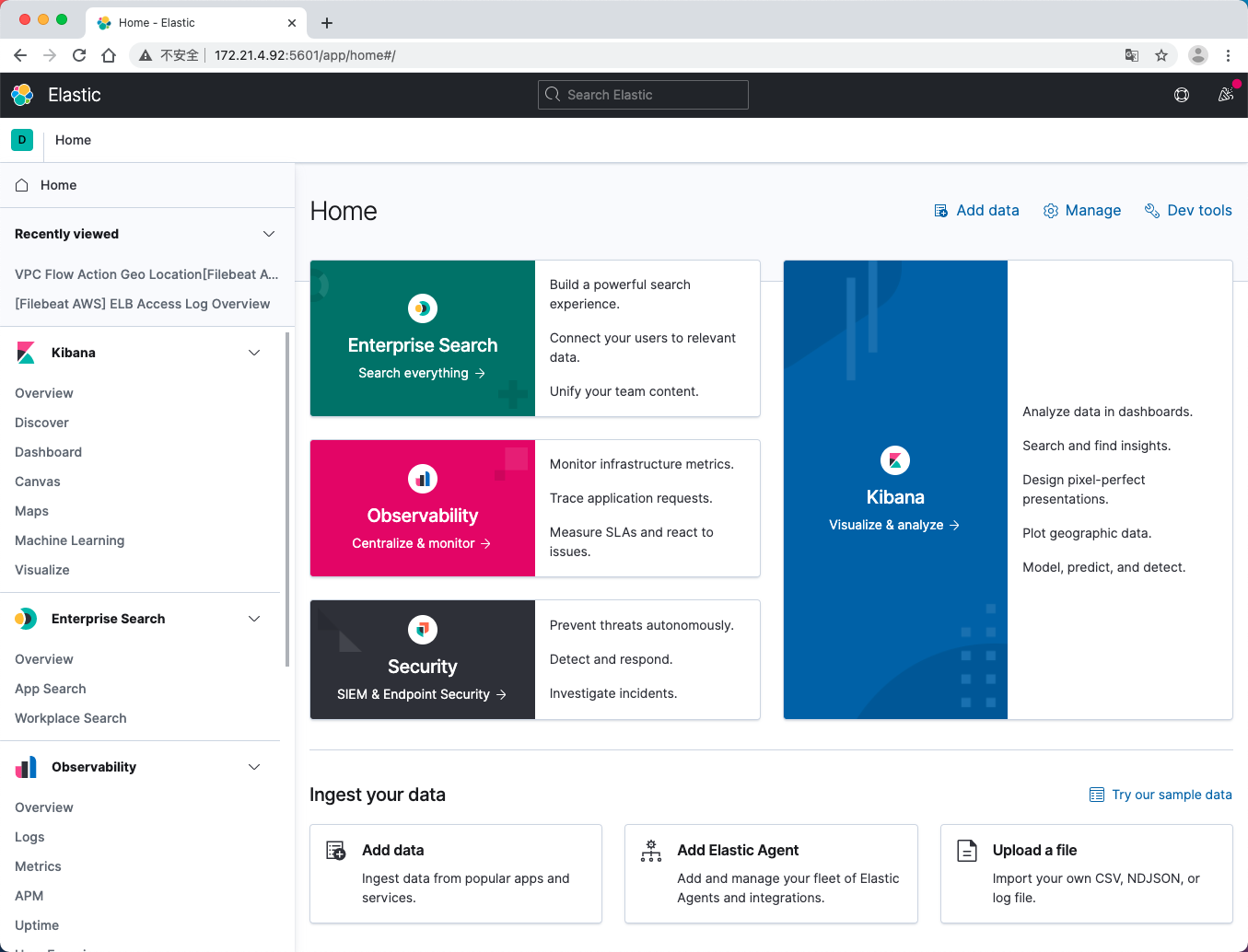Open Logs under Observability
The width and height of the screenshot is (1248, 952).
click(29, 837)
